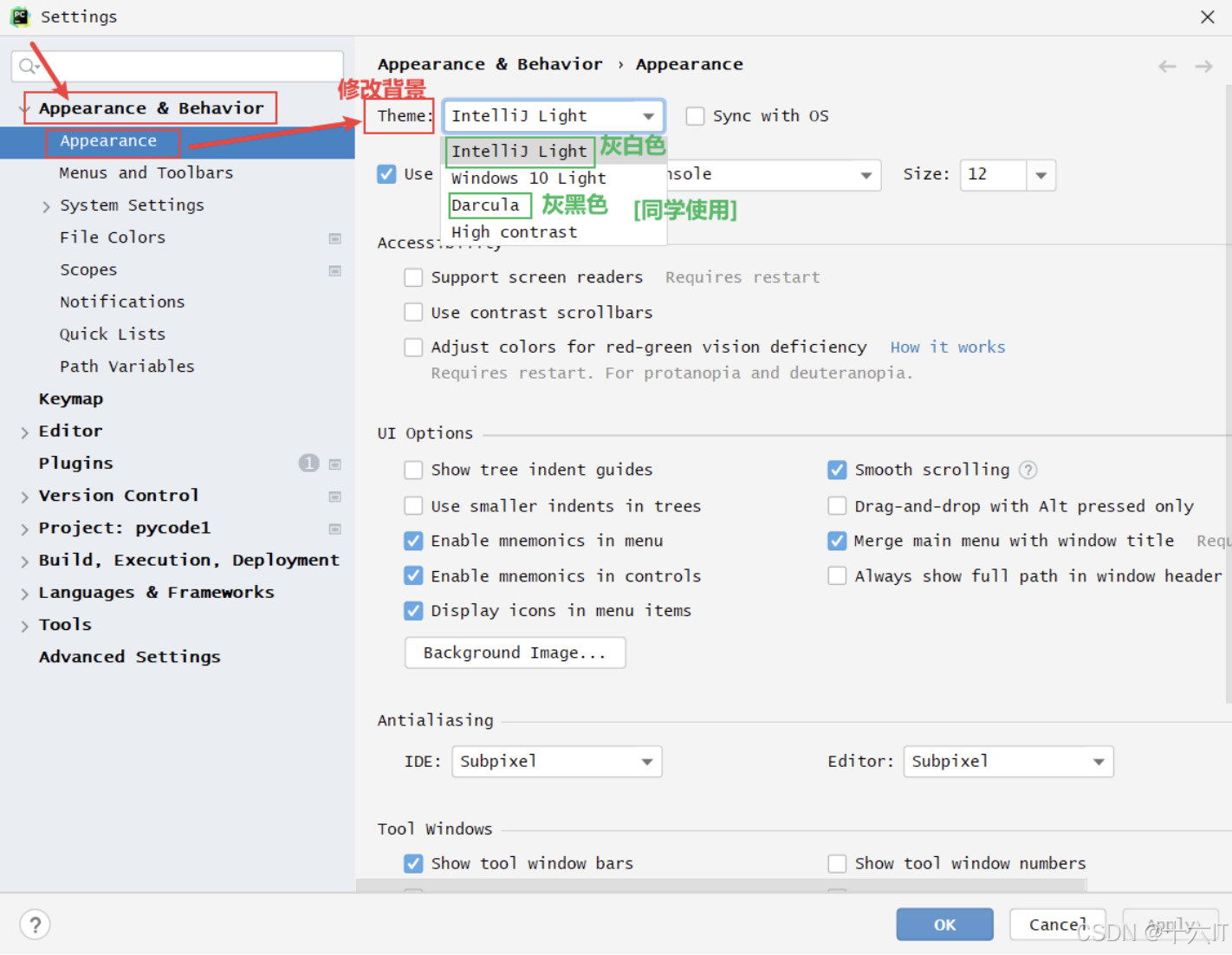The image size is (1232, 955).
Task: Select High contrast theme option
Action: click(514, 232)
